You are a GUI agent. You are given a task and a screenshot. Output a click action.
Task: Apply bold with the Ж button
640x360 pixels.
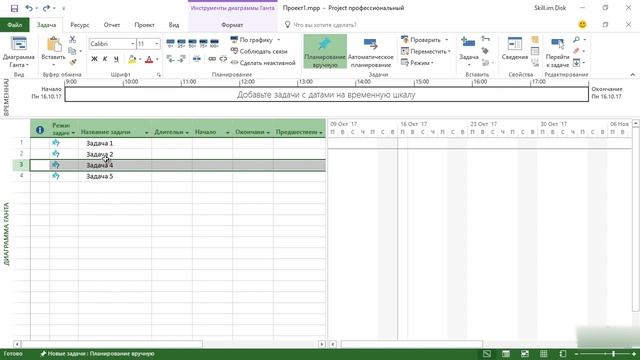94,59
